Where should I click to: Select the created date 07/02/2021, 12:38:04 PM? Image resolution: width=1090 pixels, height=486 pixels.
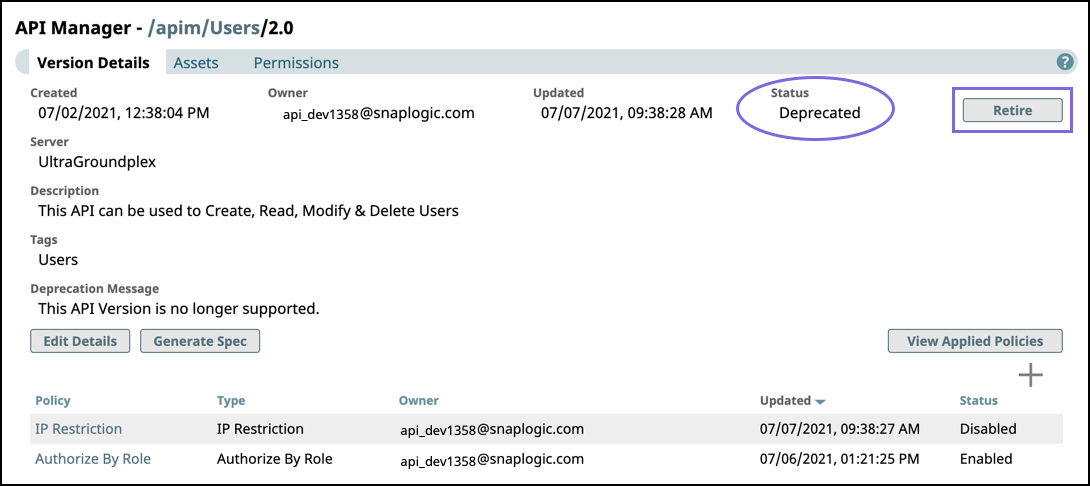[123, 113]
